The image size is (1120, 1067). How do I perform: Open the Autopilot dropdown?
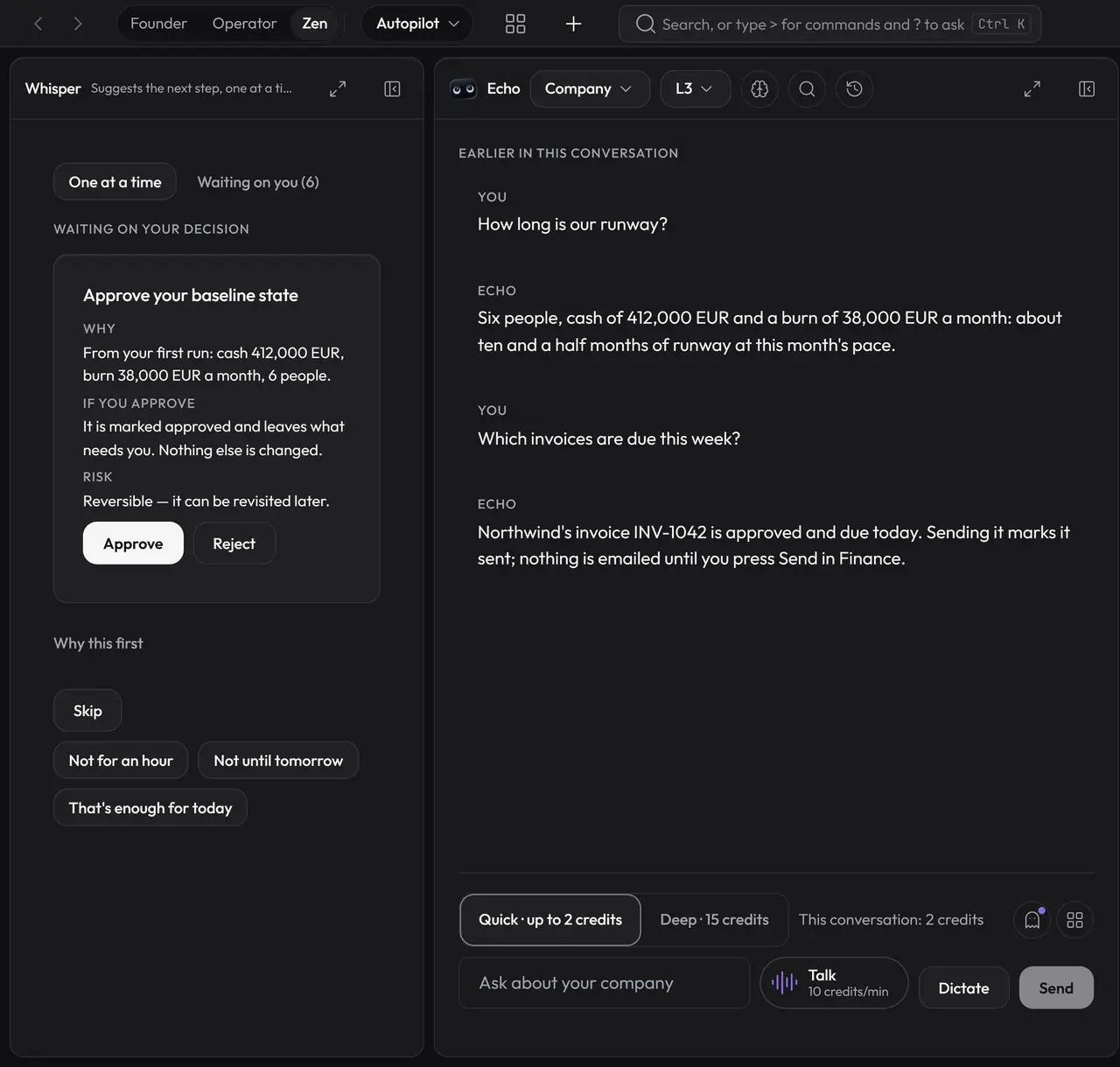[417, 24]
